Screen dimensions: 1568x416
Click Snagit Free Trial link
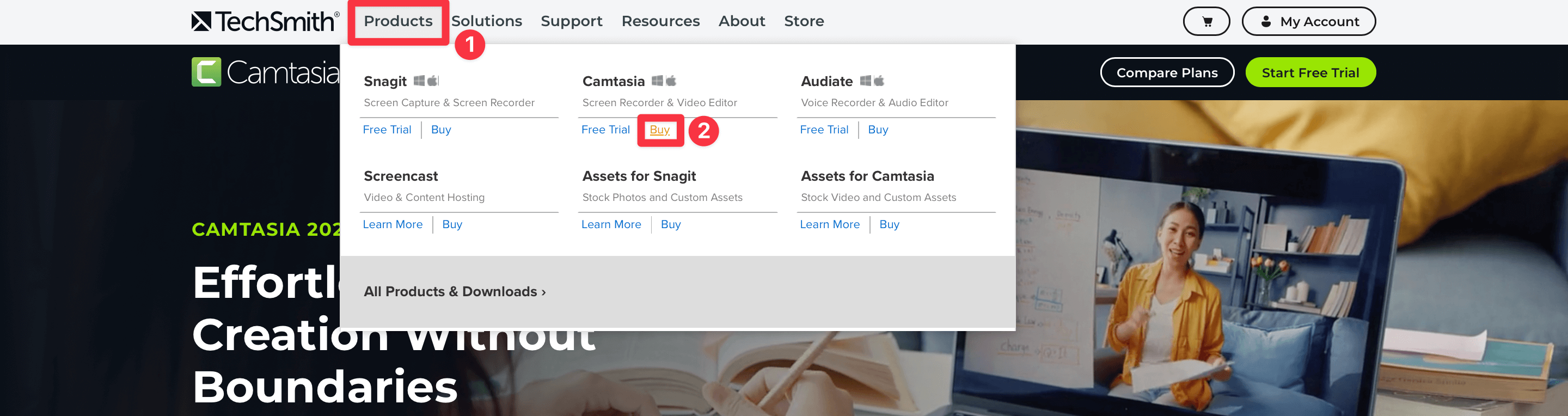pyautogui.click(x=387, y=130)
